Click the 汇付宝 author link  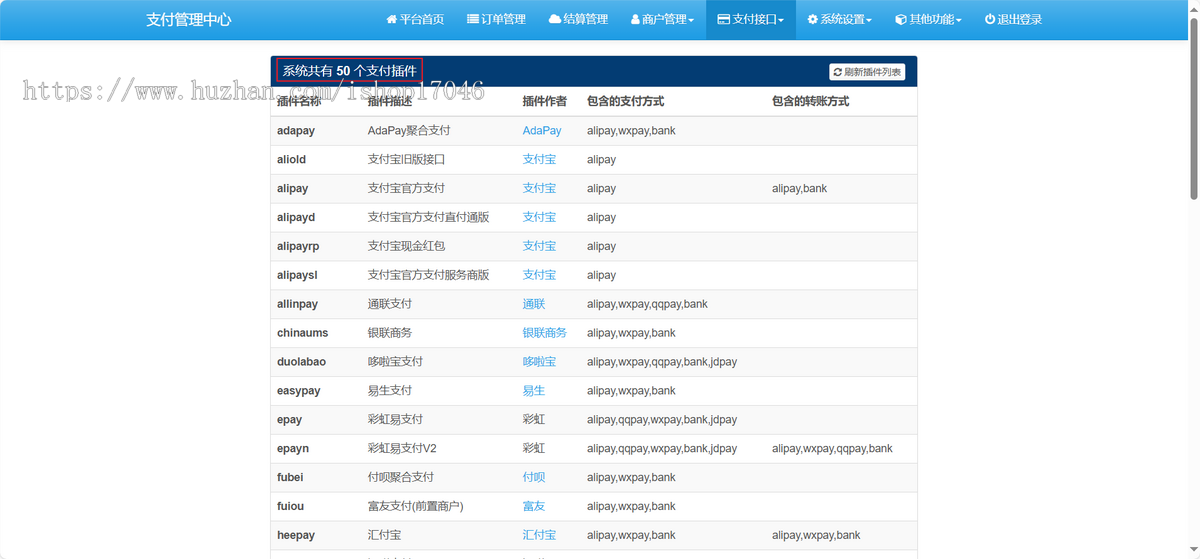(x=539, y=536)
